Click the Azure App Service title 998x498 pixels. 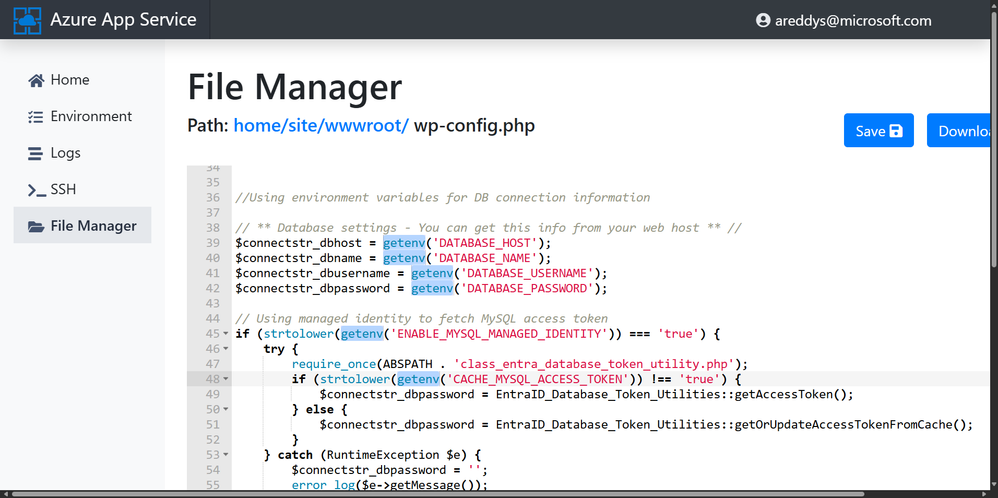[123, 20]
